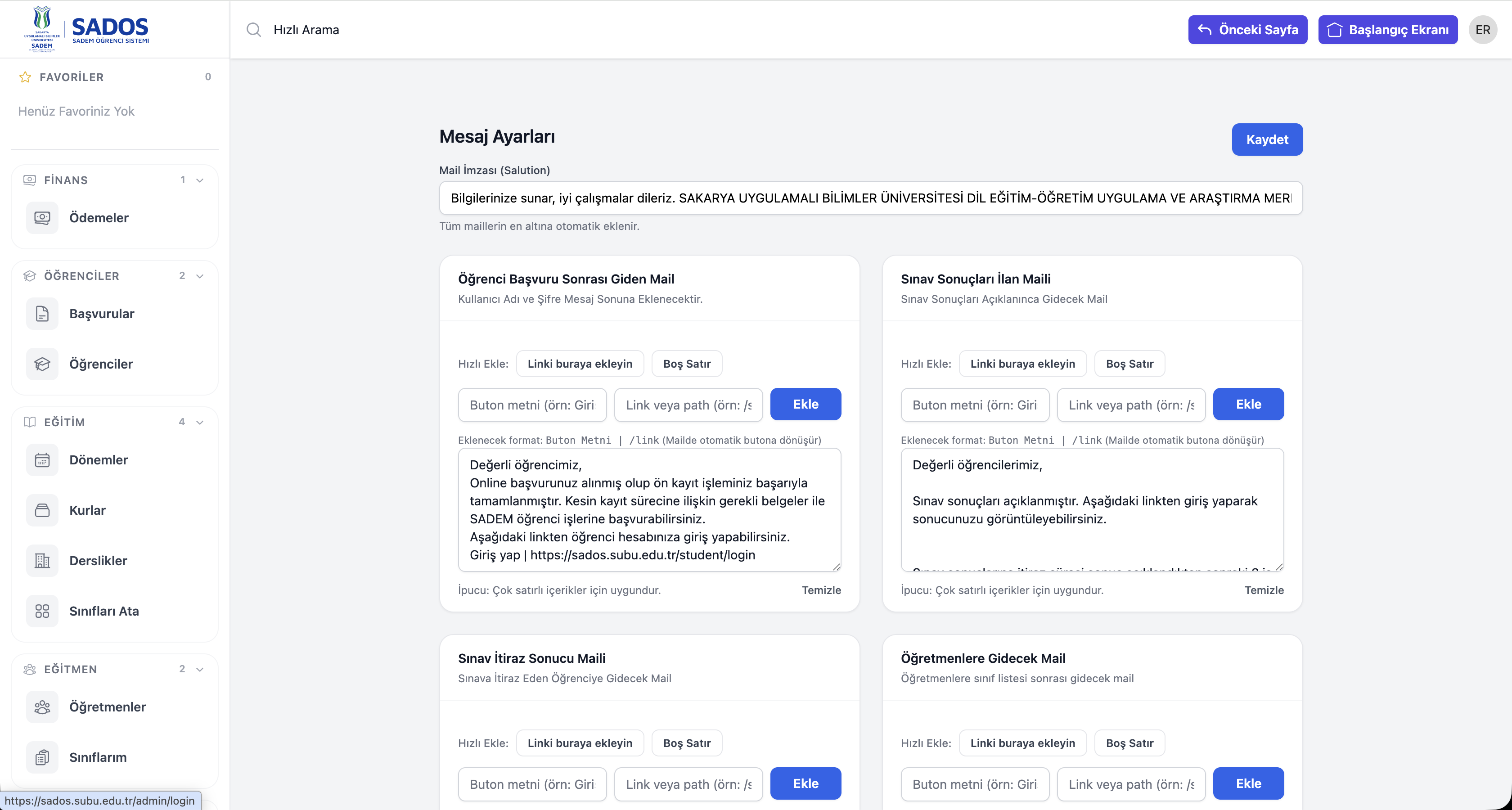This screenshot has height=810, width=1512.
Task: Open the Başvurular document icon
Action: point(42,314)
